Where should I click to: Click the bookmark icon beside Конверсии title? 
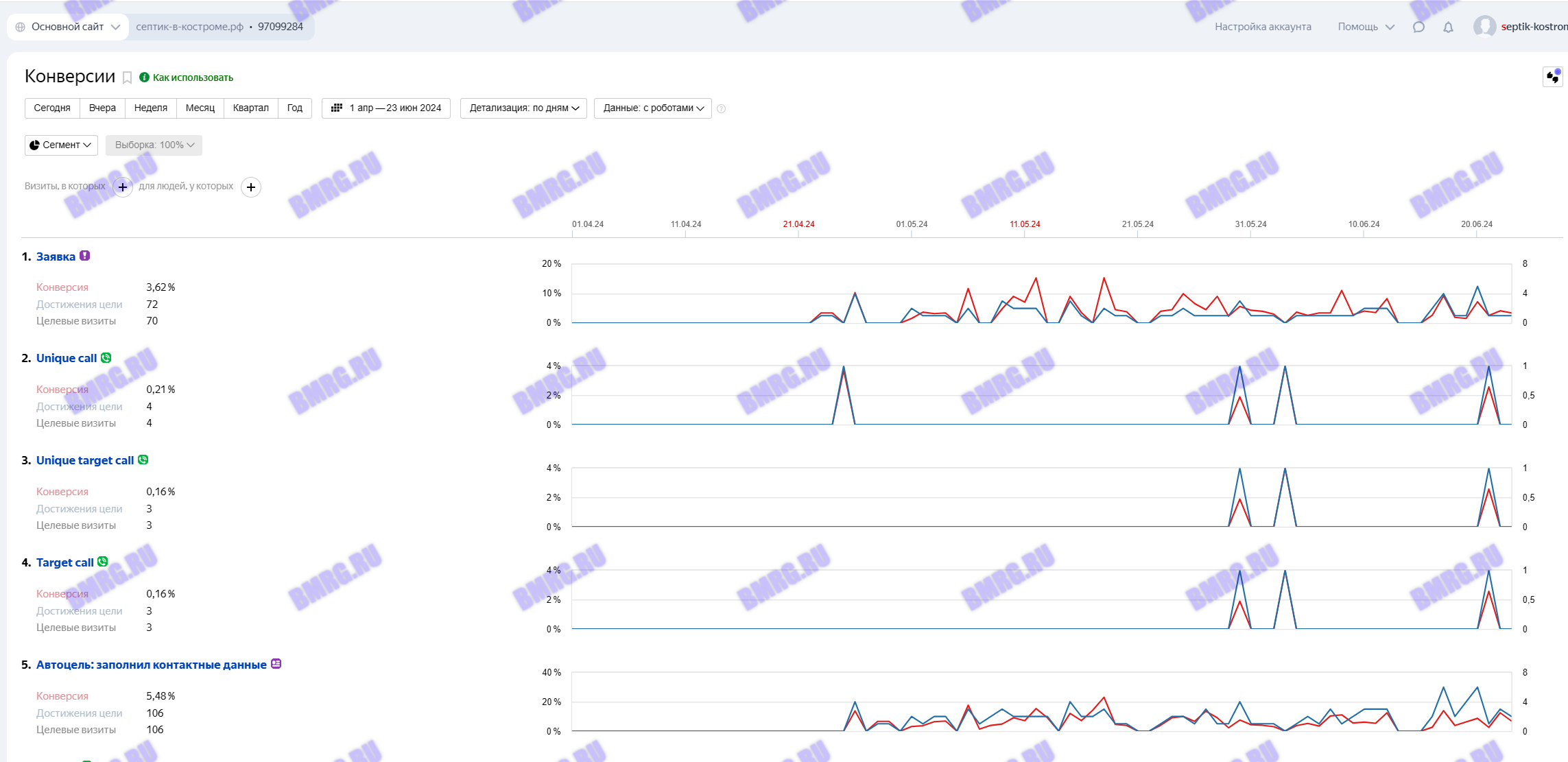pos(127,78)
